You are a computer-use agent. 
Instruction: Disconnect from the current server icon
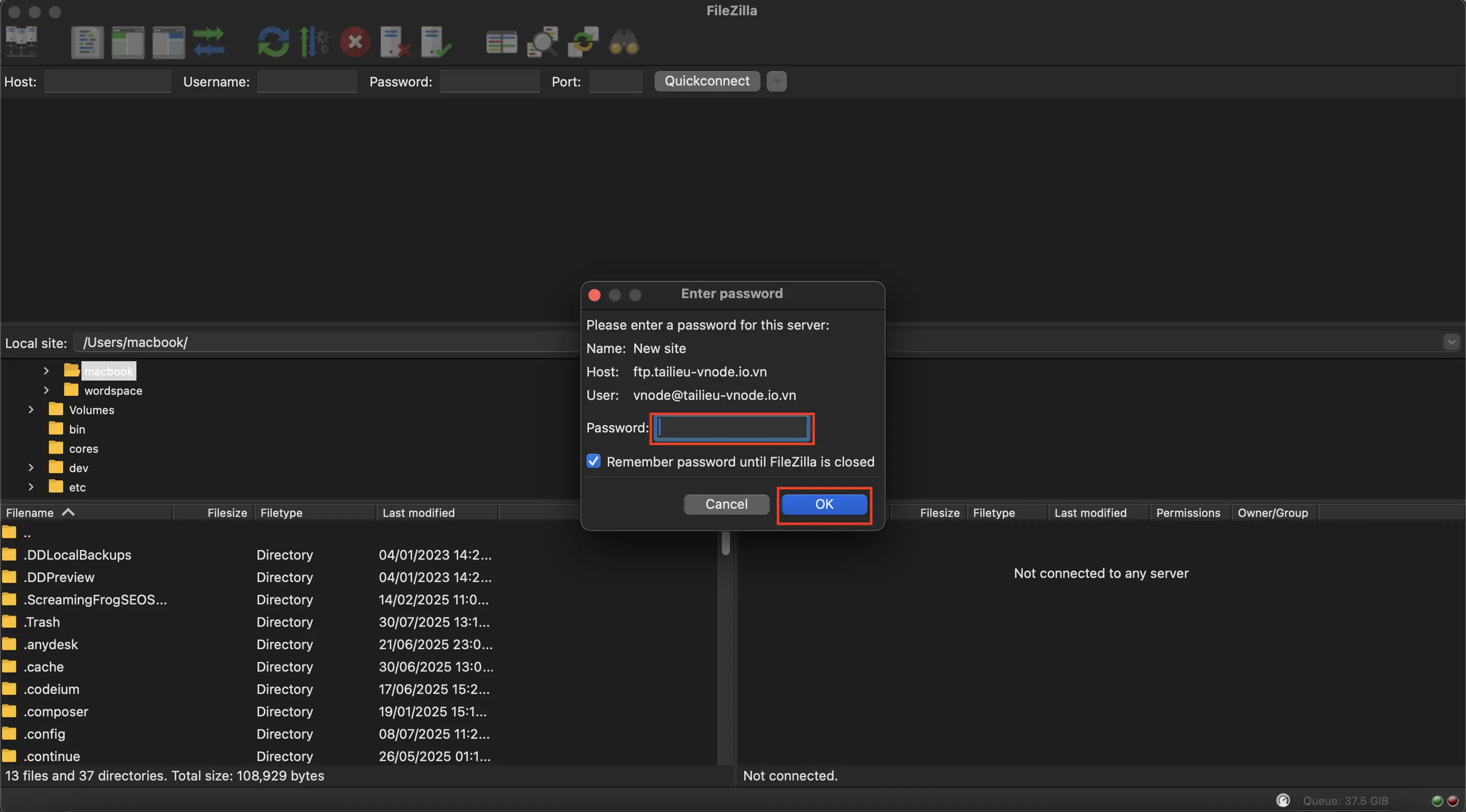click(x=396, y=42)
